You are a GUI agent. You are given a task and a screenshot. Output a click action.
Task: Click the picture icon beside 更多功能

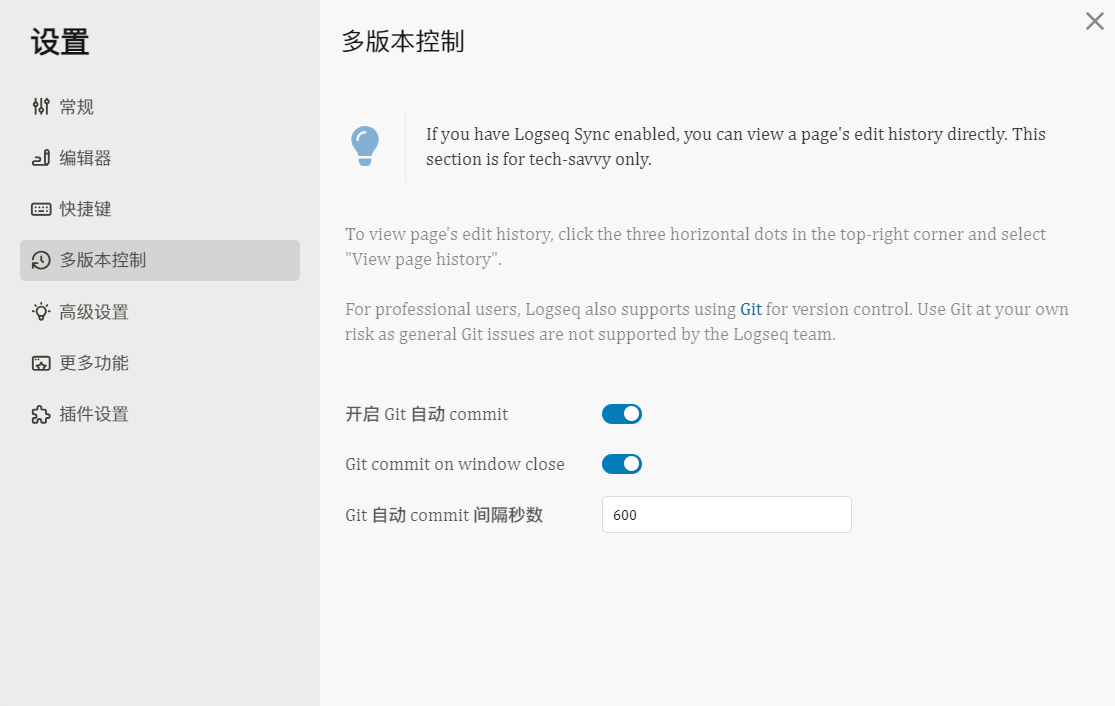39,362
